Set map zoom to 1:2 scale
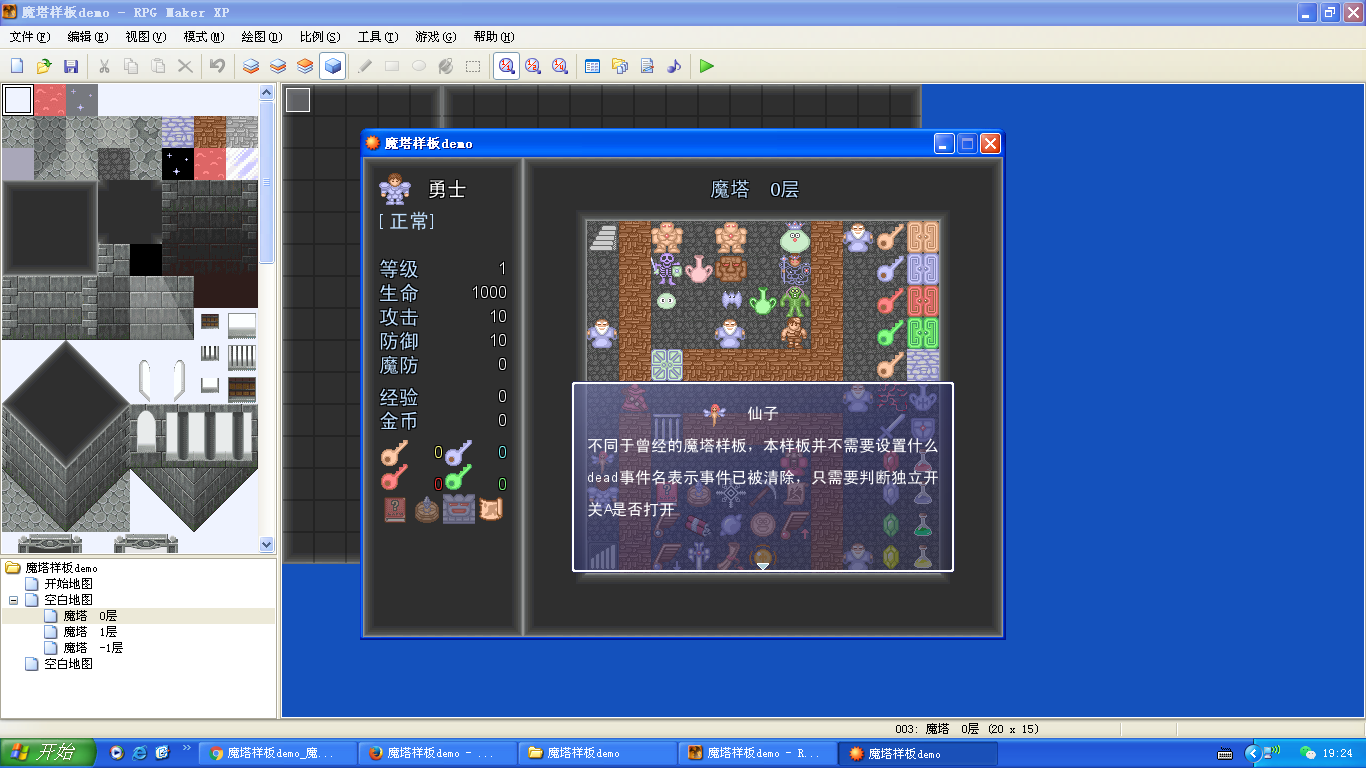 (533, 66)
